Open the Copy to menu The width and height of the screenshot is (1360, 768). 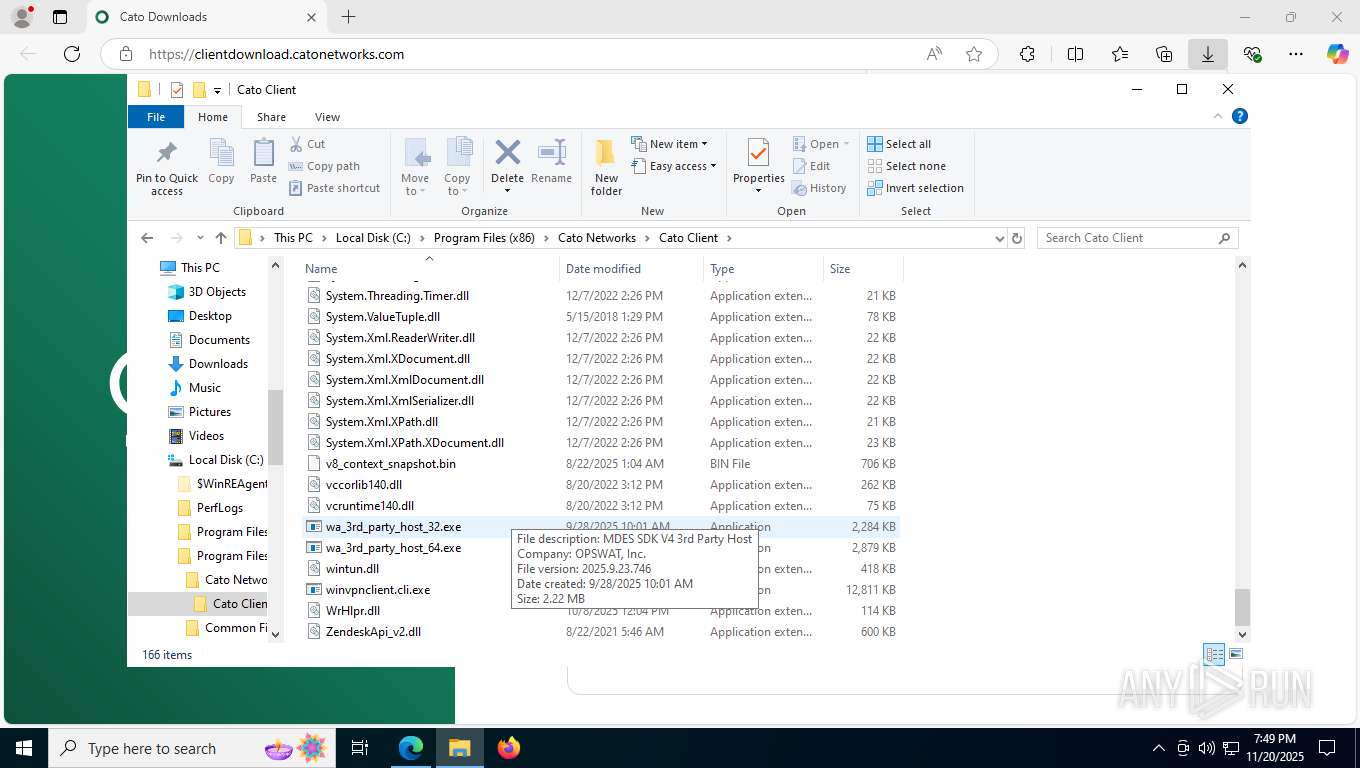click(x=457, y=167)
